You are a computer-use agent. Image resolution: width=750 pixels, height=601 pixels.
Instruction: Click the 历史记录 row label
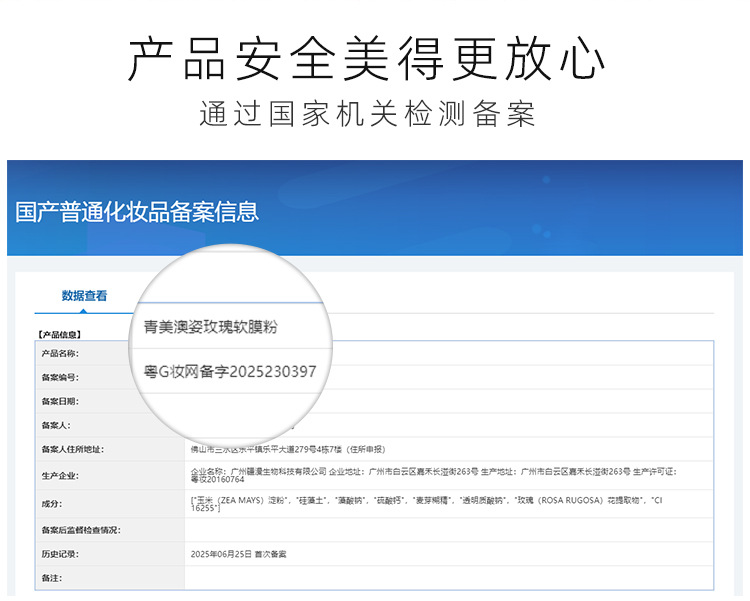[x=60, y=554]
